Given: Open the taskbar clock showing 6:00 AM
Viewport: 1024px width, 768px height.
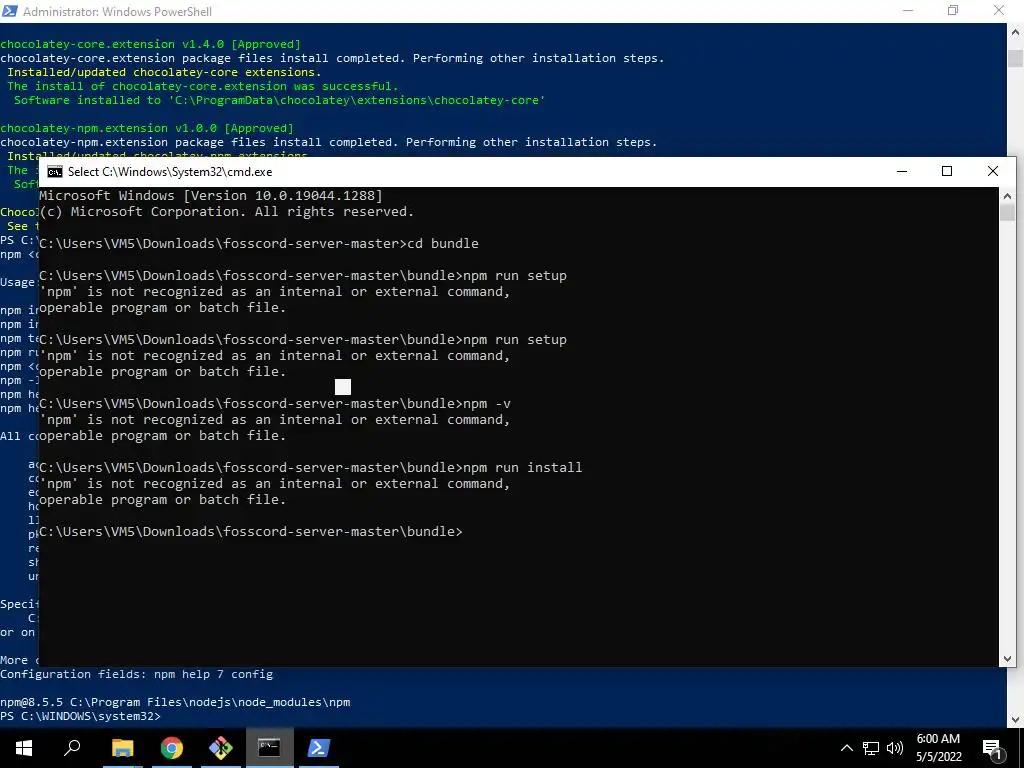Looking at the screenshot, I should [x=938, y=748].
